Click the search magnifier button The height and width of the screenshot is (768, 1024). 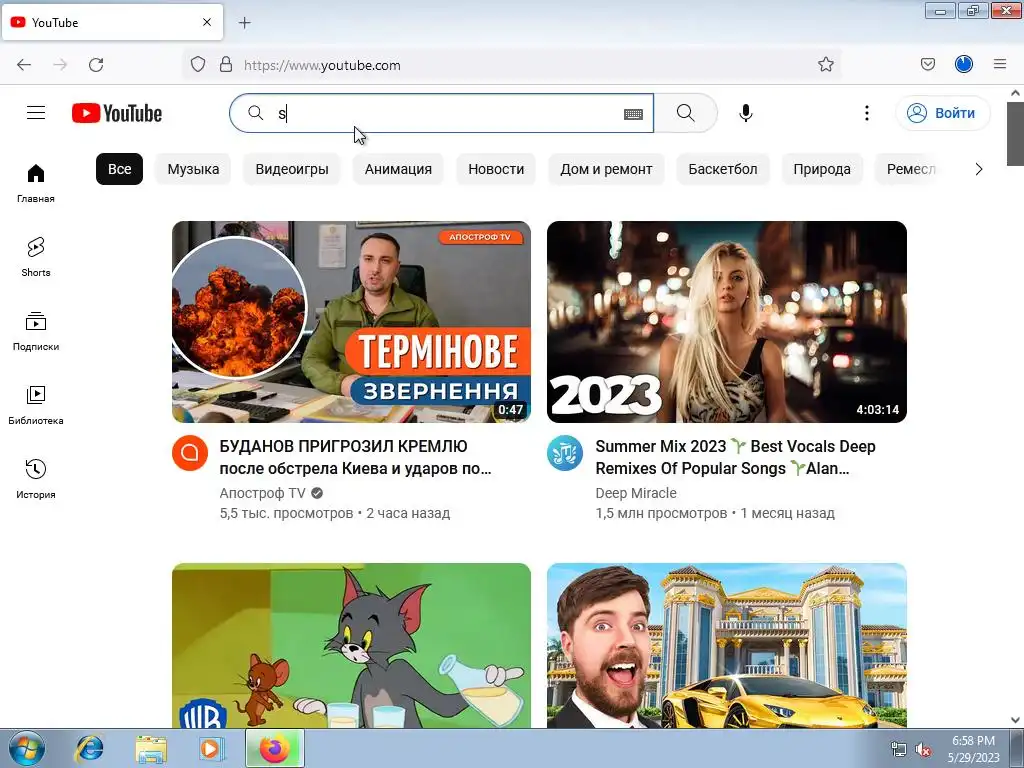(686, 113)
